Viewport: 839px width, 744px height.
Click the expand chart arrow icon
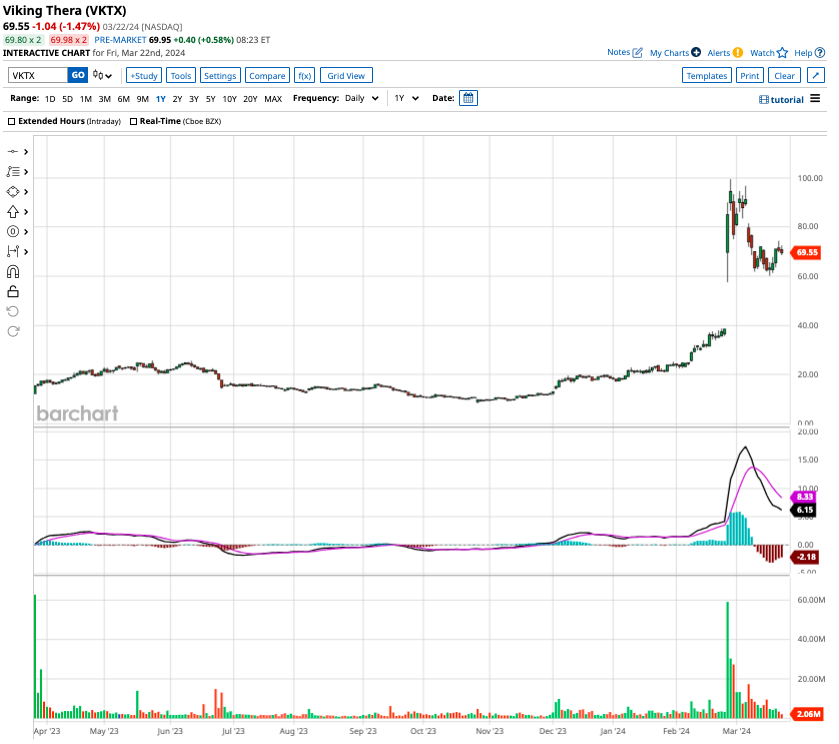816,75
